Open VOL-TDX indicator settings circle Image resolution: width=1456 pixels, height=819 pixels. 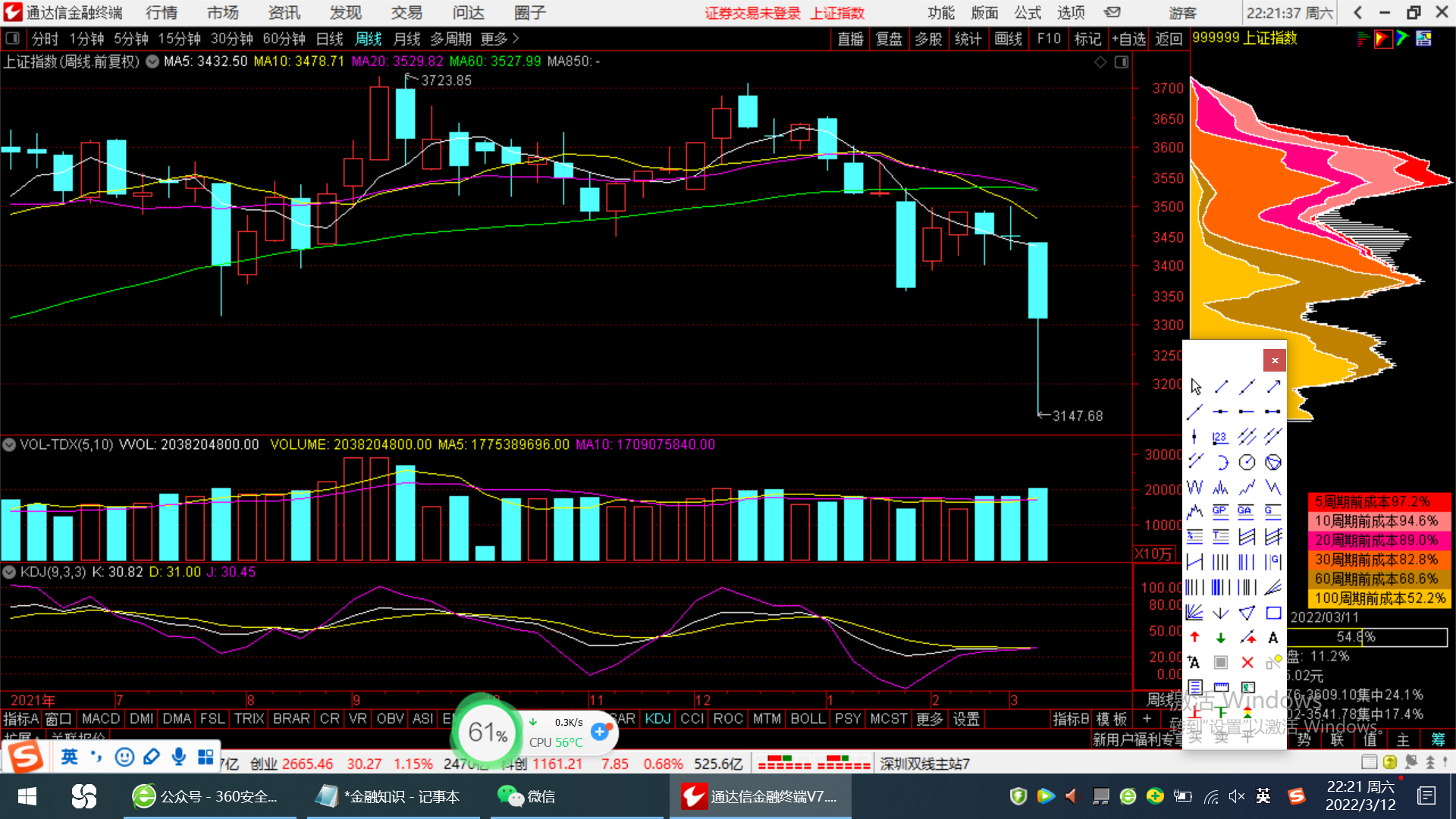click(9, 444)
